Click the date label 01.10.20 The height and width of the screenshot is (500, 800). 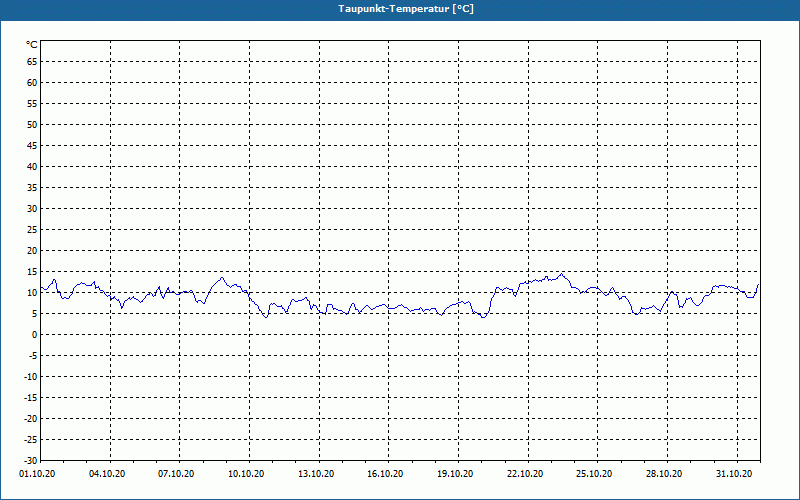pyautogui.click(x=37, y=474)
